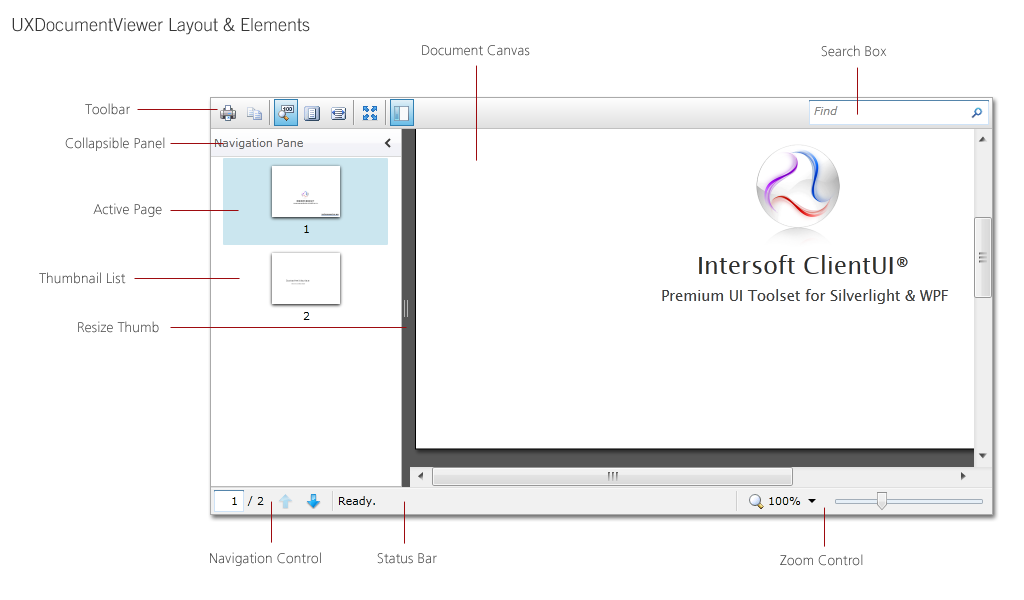Select the fit-to-page view icon
Screen dimensions: 1024x600
click(312, 113)
